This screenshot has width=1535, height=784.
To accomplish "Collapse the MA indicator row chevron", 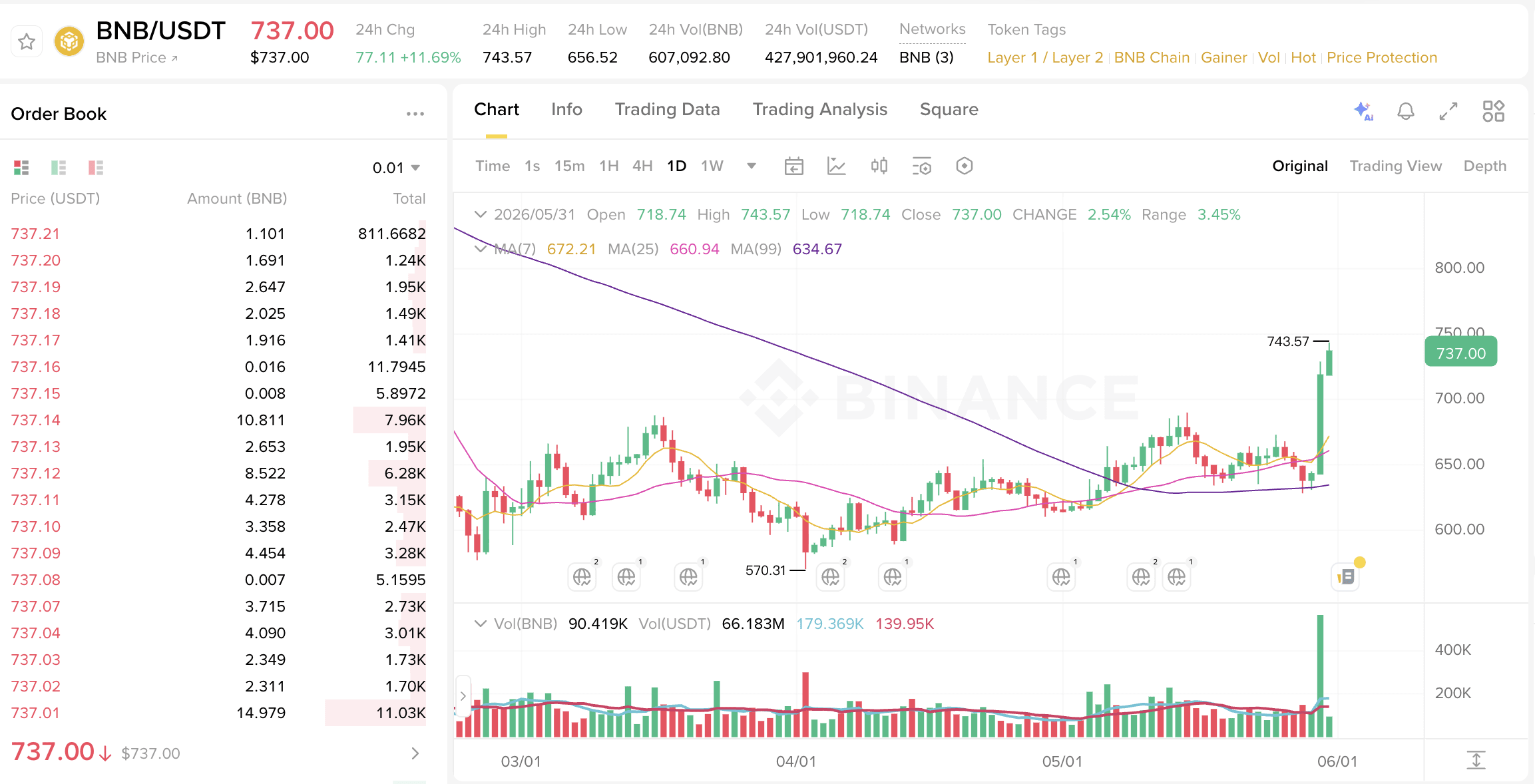I will tap(480, 249).
